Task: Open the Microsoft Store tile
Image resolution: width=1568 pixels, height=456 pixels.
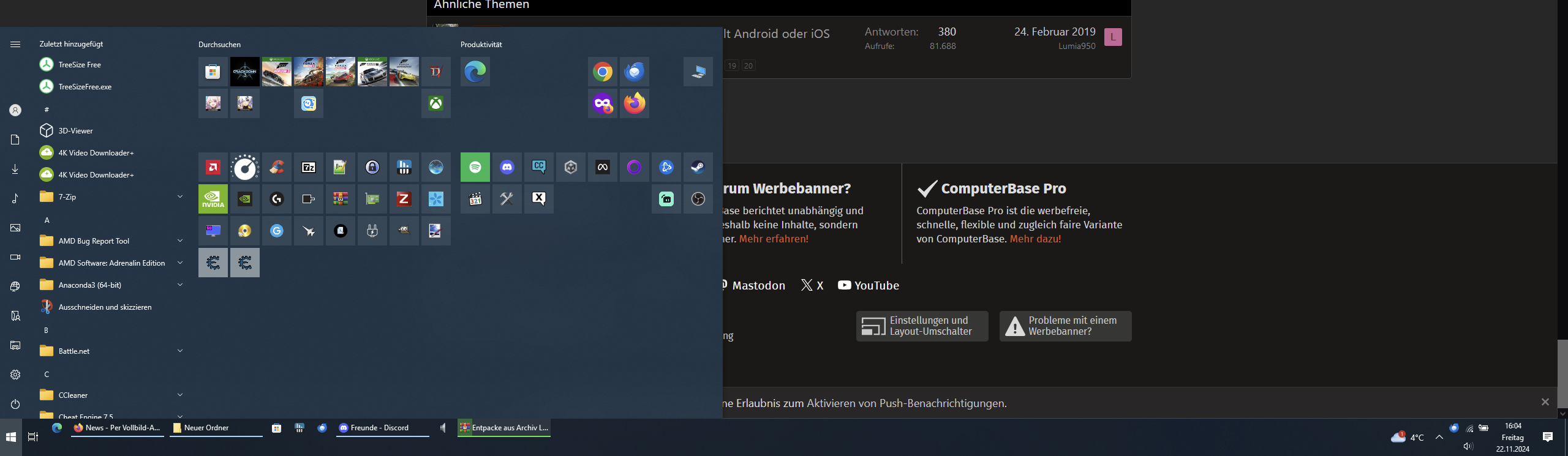Action: 213,72
